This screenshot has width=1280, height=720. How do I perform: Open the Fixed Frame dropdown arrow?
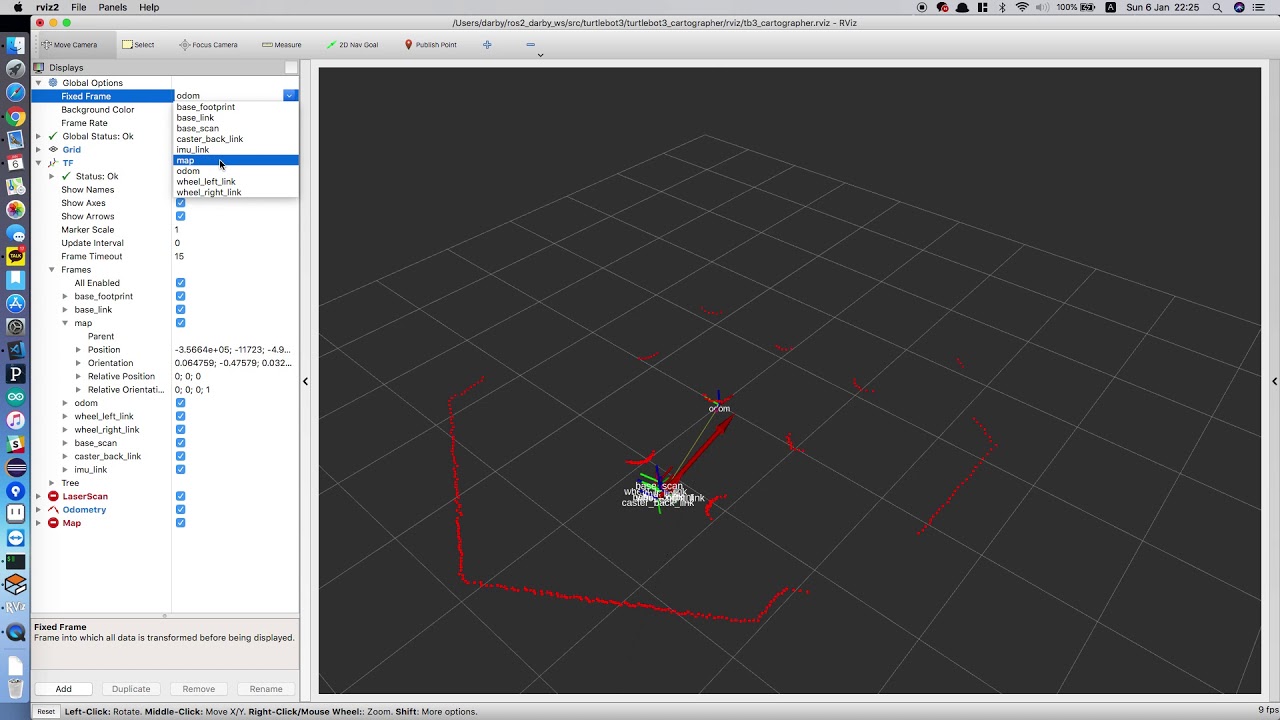tap(289, 96)
